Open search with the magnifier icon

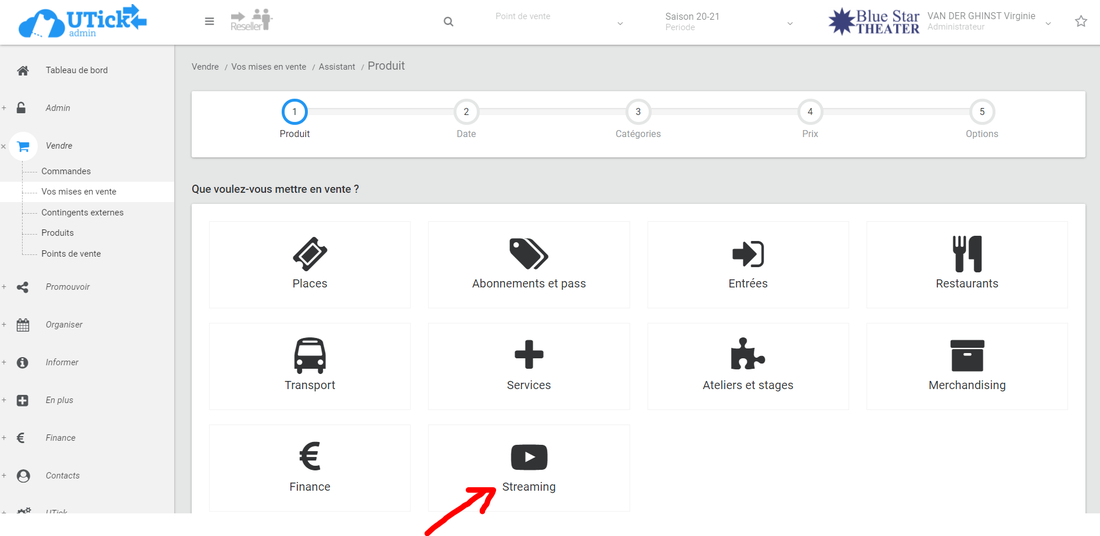pyautogui.click(x=448, y=22)
